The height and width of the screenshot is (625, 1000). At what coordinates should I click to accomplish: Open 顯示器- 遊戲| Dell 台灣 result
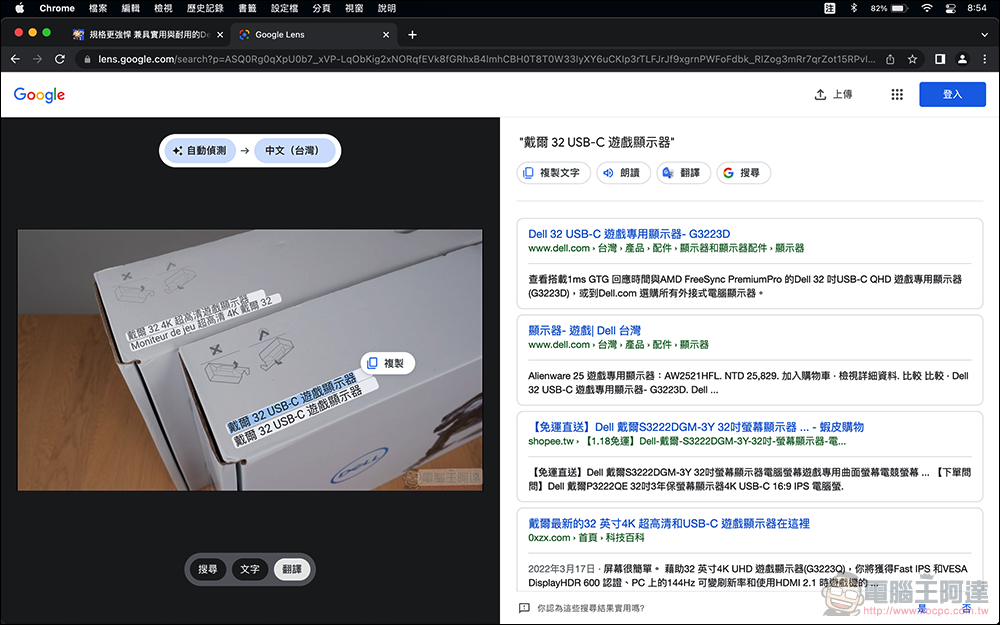584,330
